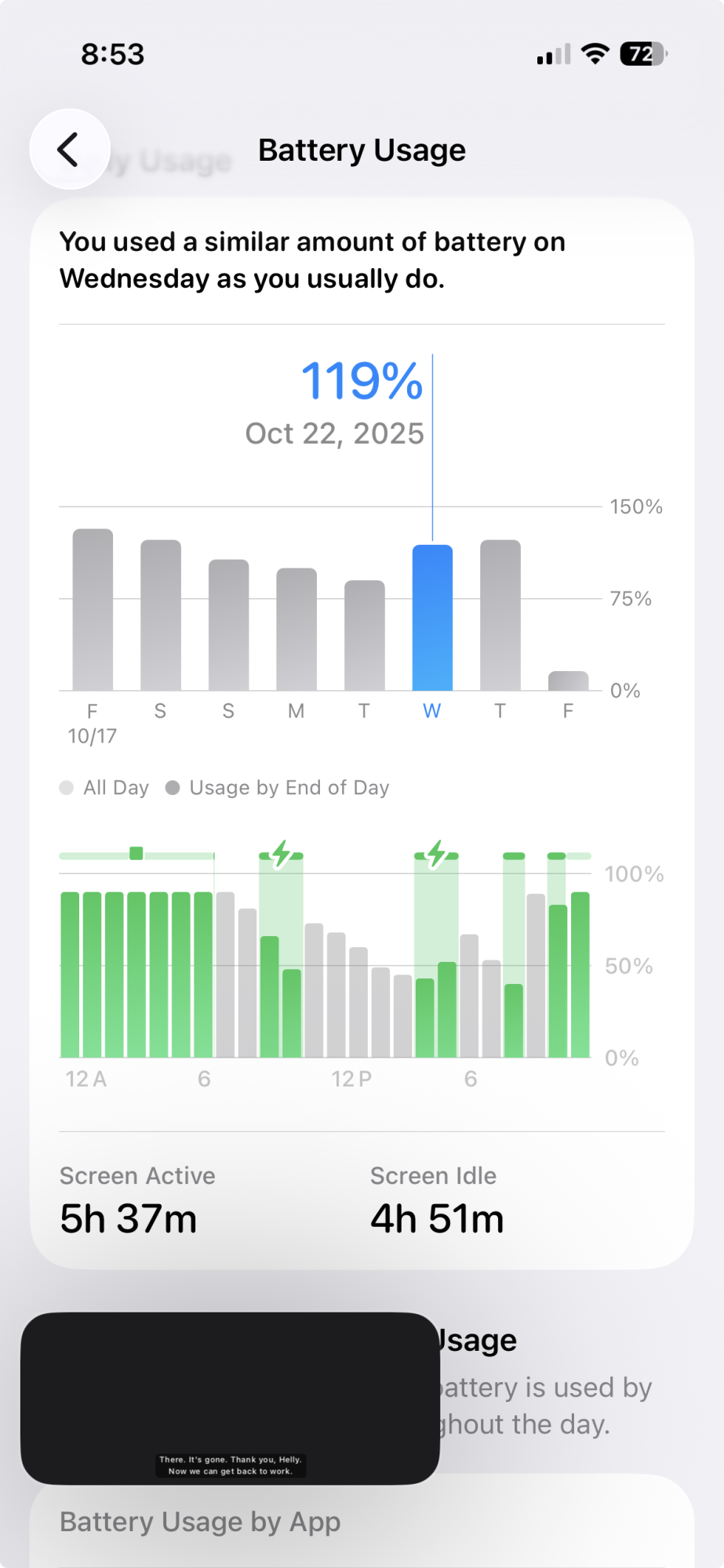This screenshot has height=1568, width=724.
Task: Open the picture-in-picture video overlay
Action: pos(230,1398)
